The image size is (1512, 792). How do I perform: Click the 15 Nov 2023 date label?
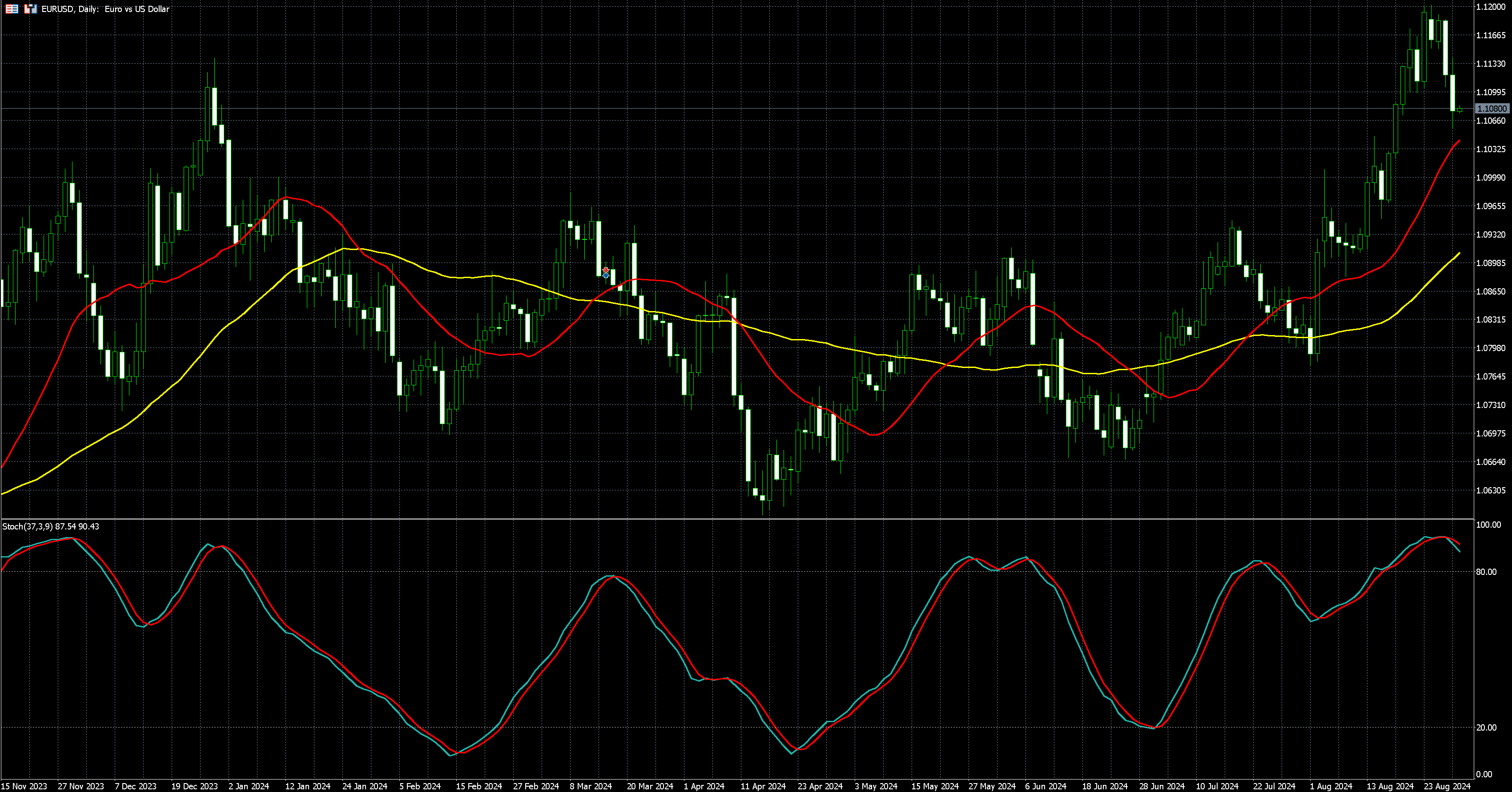coord(24,786)
